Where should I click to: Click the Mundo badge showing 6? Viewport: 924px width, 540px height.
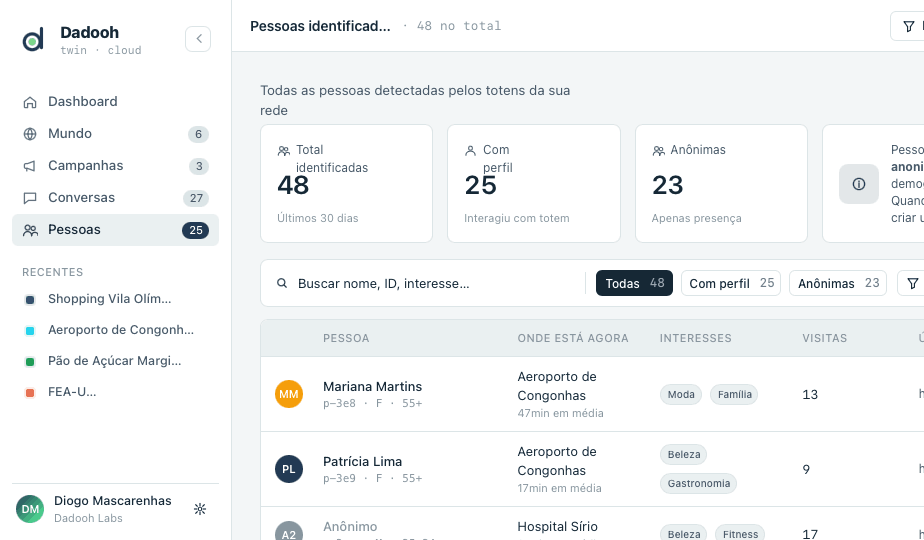tap(199, 134)
